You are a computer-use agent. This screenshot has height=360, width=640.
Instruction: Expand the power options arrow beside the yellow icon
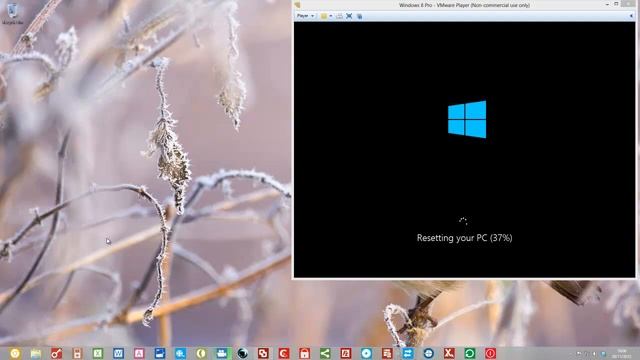[x=331, y=16]
